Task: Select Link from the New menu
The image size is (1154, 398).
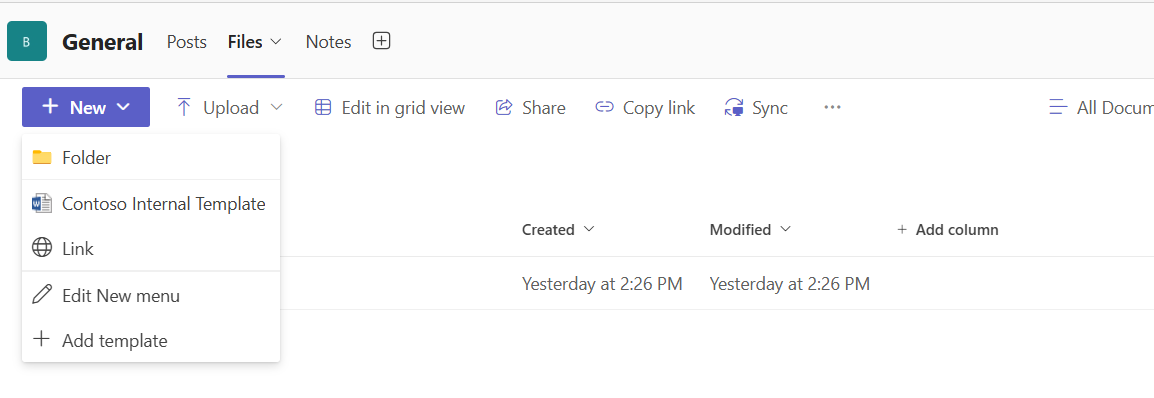Action: (151, 249)
